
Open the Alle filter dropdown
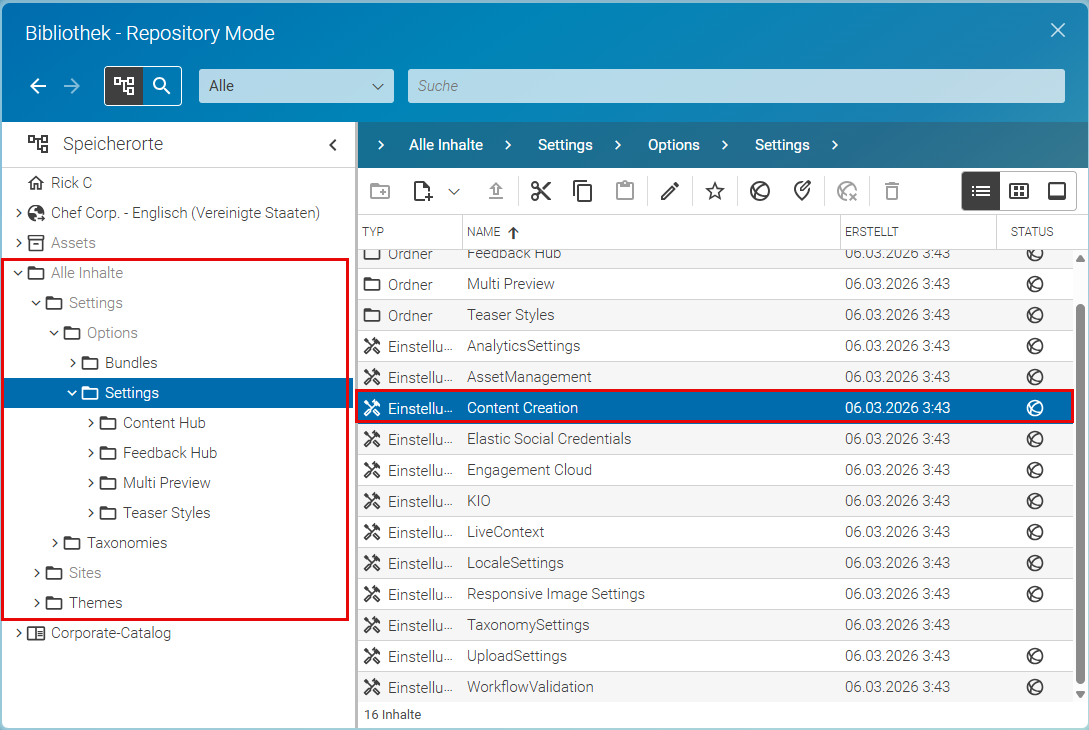tap(297, 86)
